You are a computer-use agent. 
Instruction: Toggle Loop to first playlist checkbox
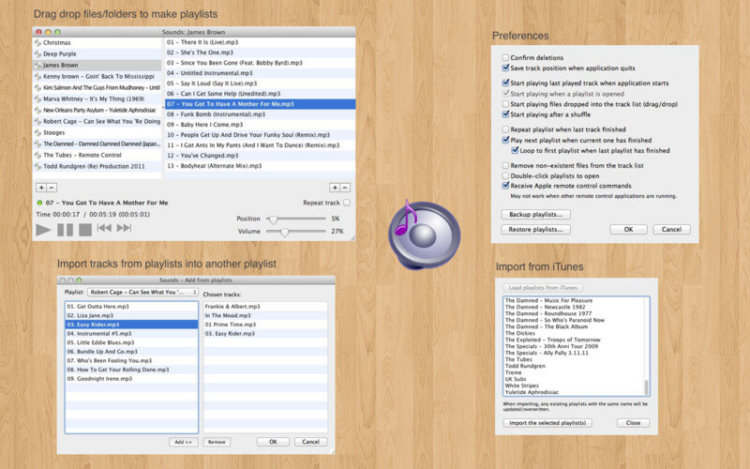[x=515, y=150]
